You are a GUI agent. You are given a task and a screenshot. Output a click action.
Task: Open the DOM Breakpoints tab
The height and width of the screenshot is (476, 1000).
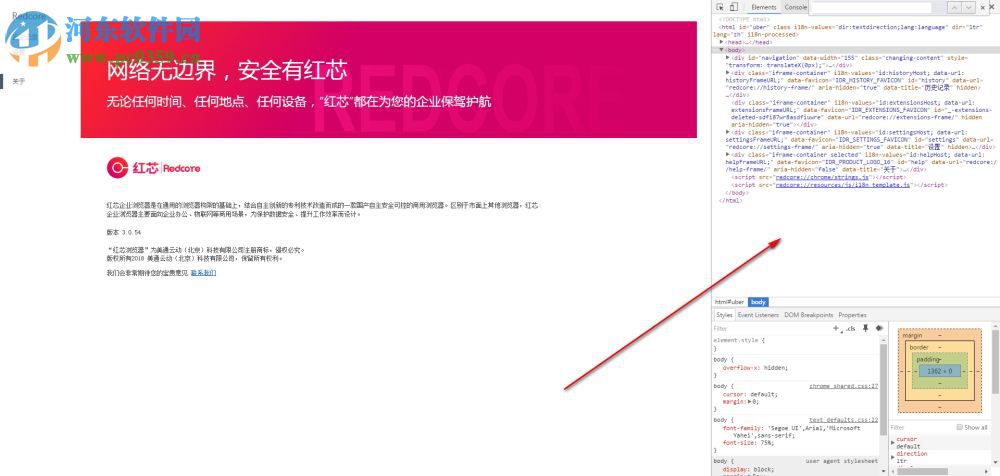808,315
